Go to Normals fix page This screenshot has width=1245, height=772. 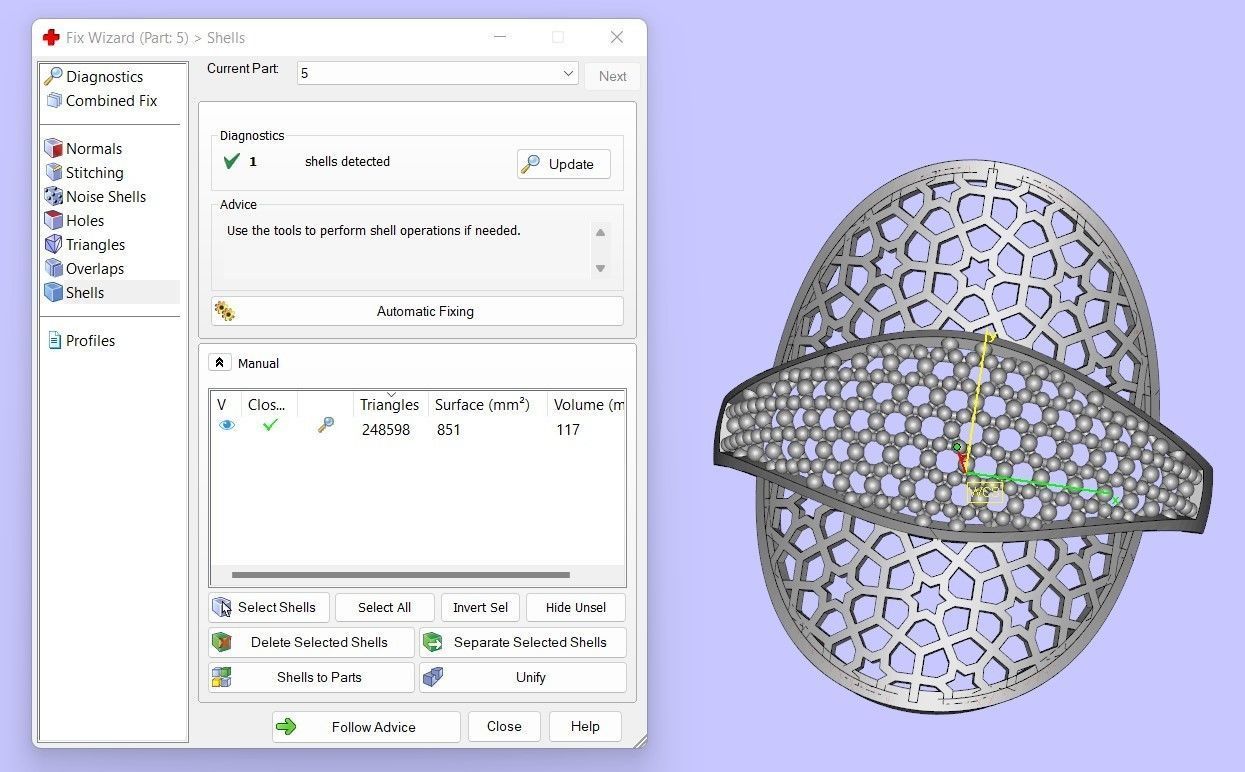[x=93, y=148]
